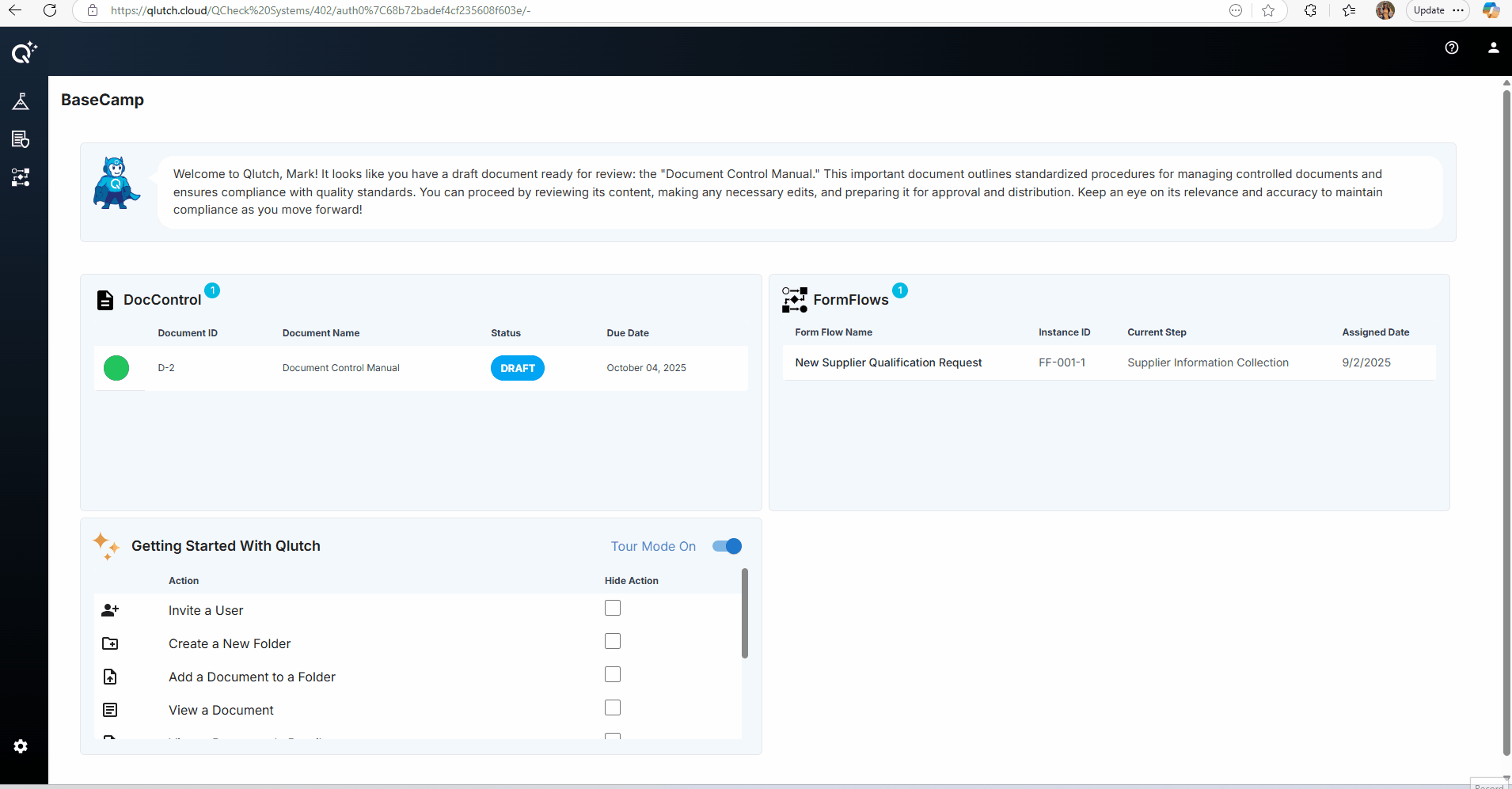Check Hide Action for Invite a User
1512x789 pixels.
[613, 608]
